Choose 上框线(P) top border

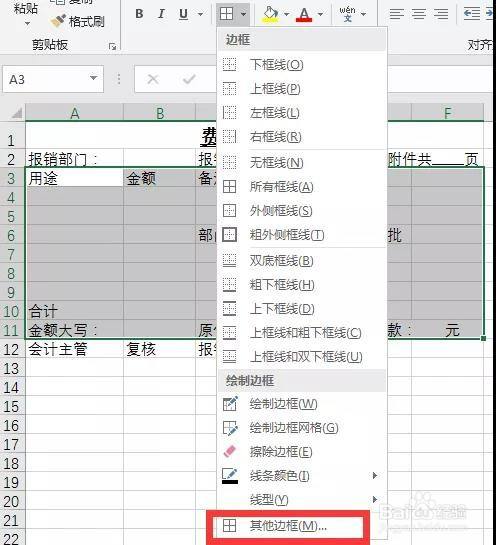[x=302, y=89]
